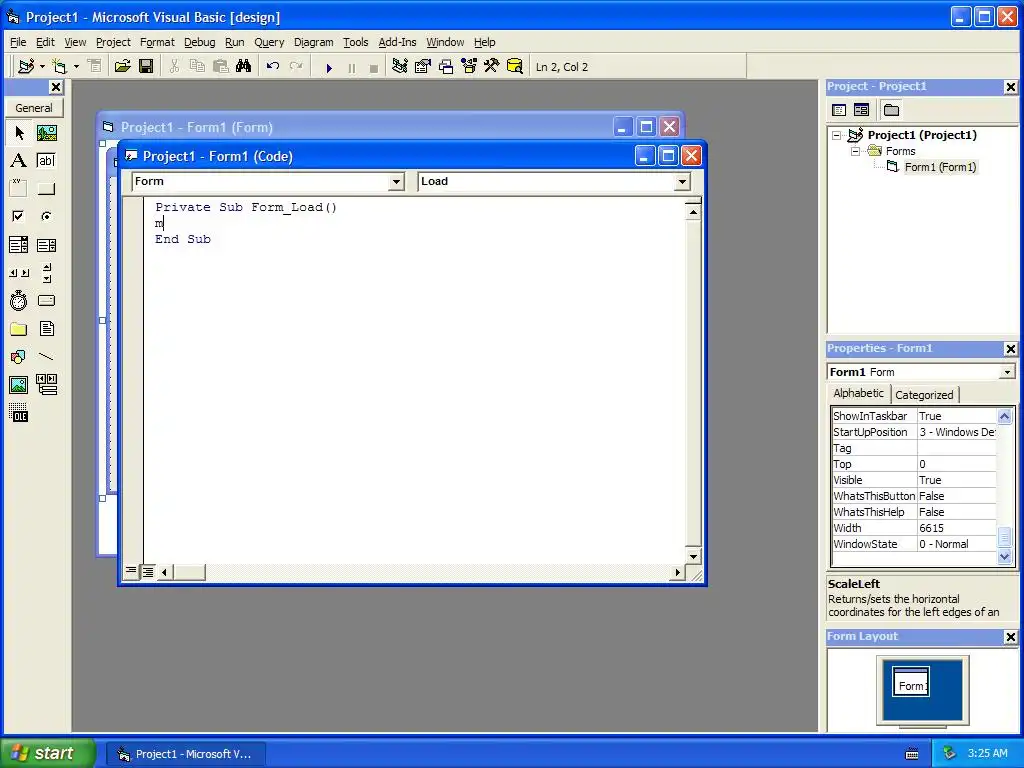Click Procedure View button in code window

(x=131, y=572)
